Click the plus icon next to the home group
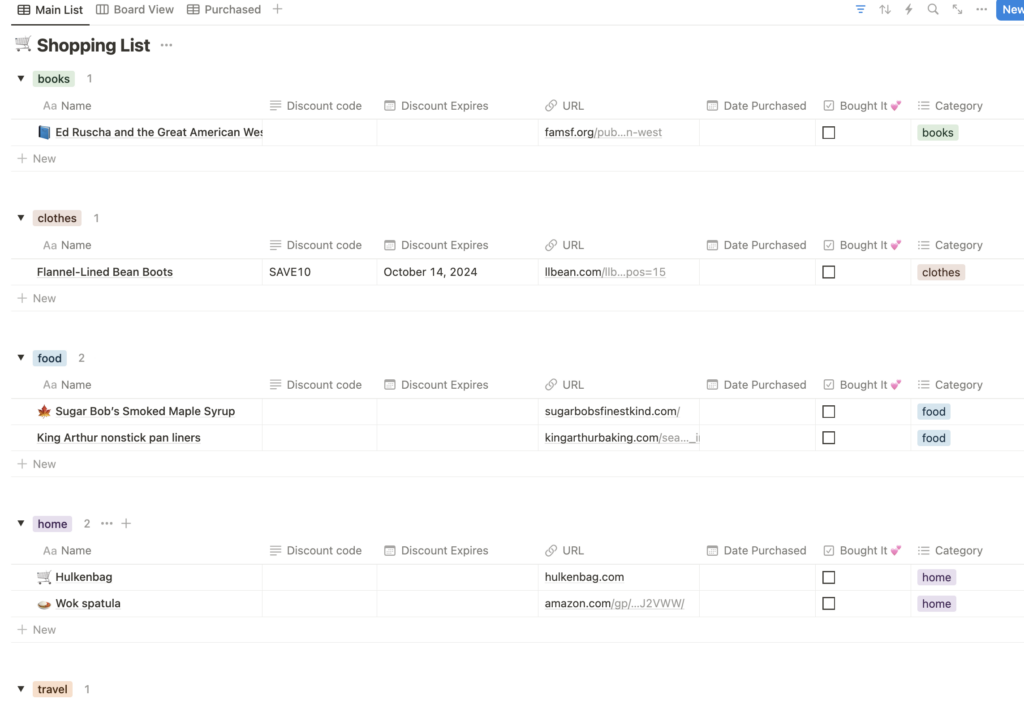The width and height of the screenshot is (1024, 704). click(x=126, y=524)
